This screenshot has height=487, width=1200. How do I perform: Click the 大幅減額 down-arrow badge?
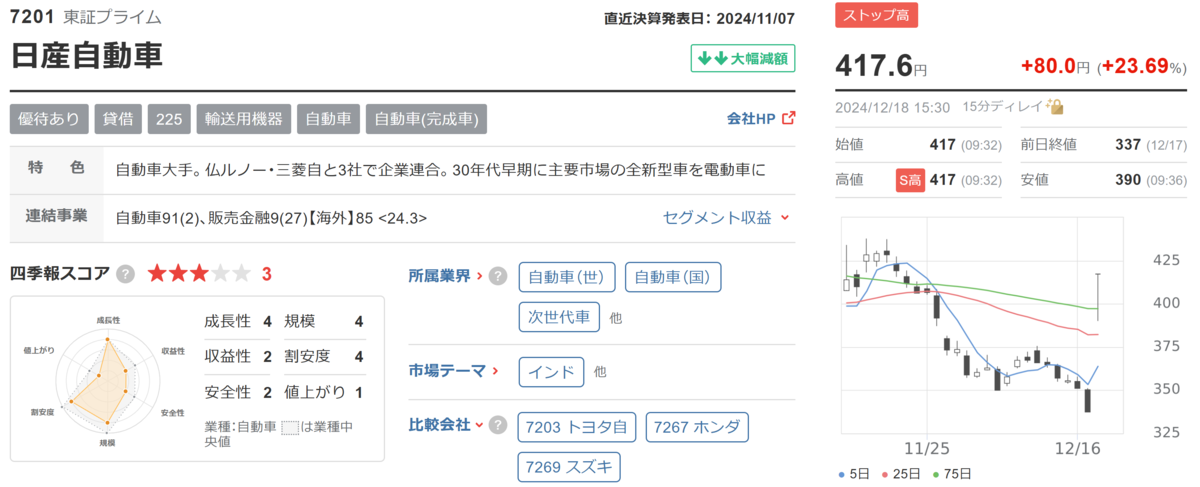coord(742,59)
